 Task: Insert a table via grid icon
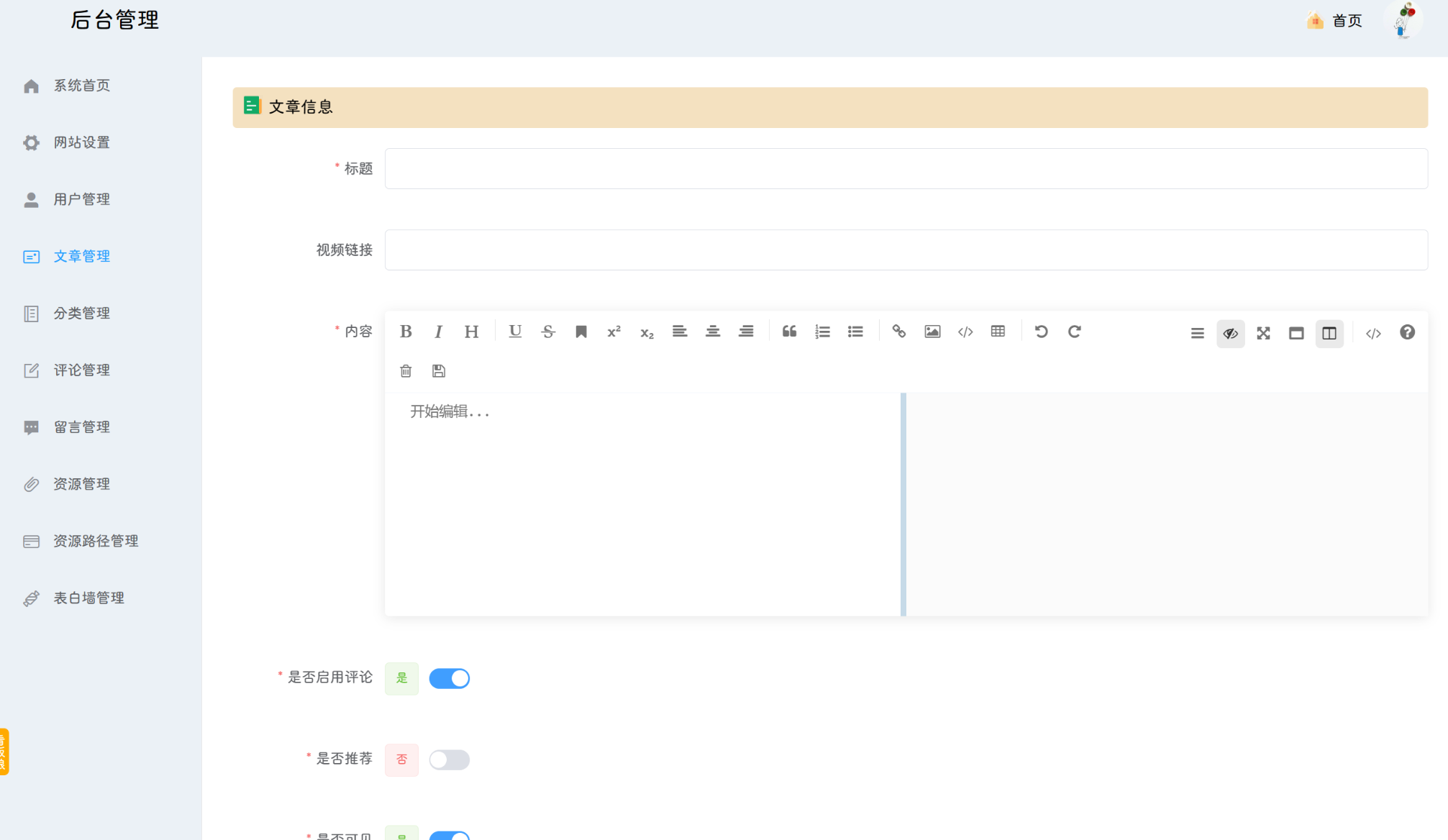pos(998,332)
